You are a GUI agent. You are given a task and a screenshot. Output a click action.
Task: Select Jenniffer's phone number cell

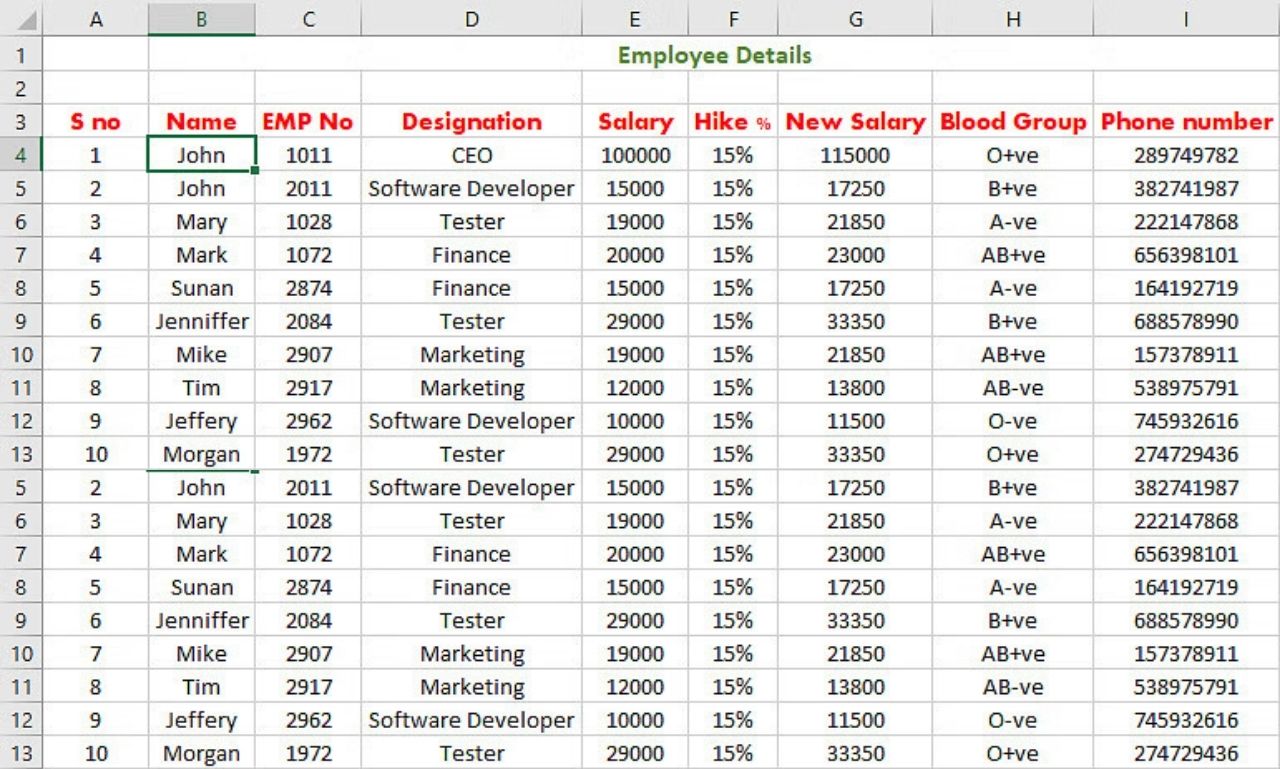click(1186, 321)
